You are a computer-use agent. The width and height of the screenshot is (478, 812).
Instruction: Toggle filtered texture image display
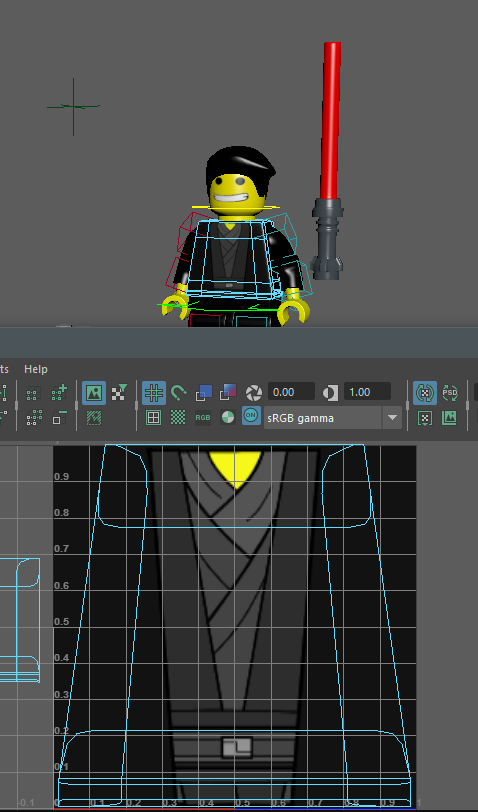click(x=120, y=393)
